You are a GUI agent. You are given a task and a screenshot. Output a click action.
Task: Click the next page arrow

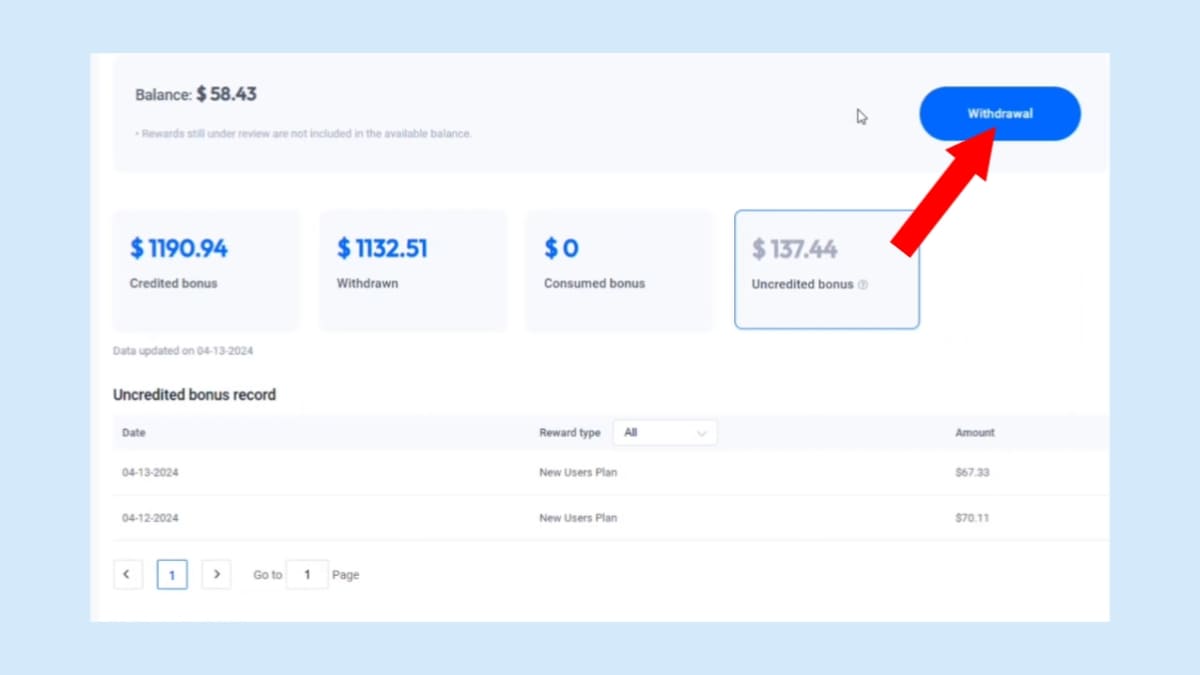(216, 574)
